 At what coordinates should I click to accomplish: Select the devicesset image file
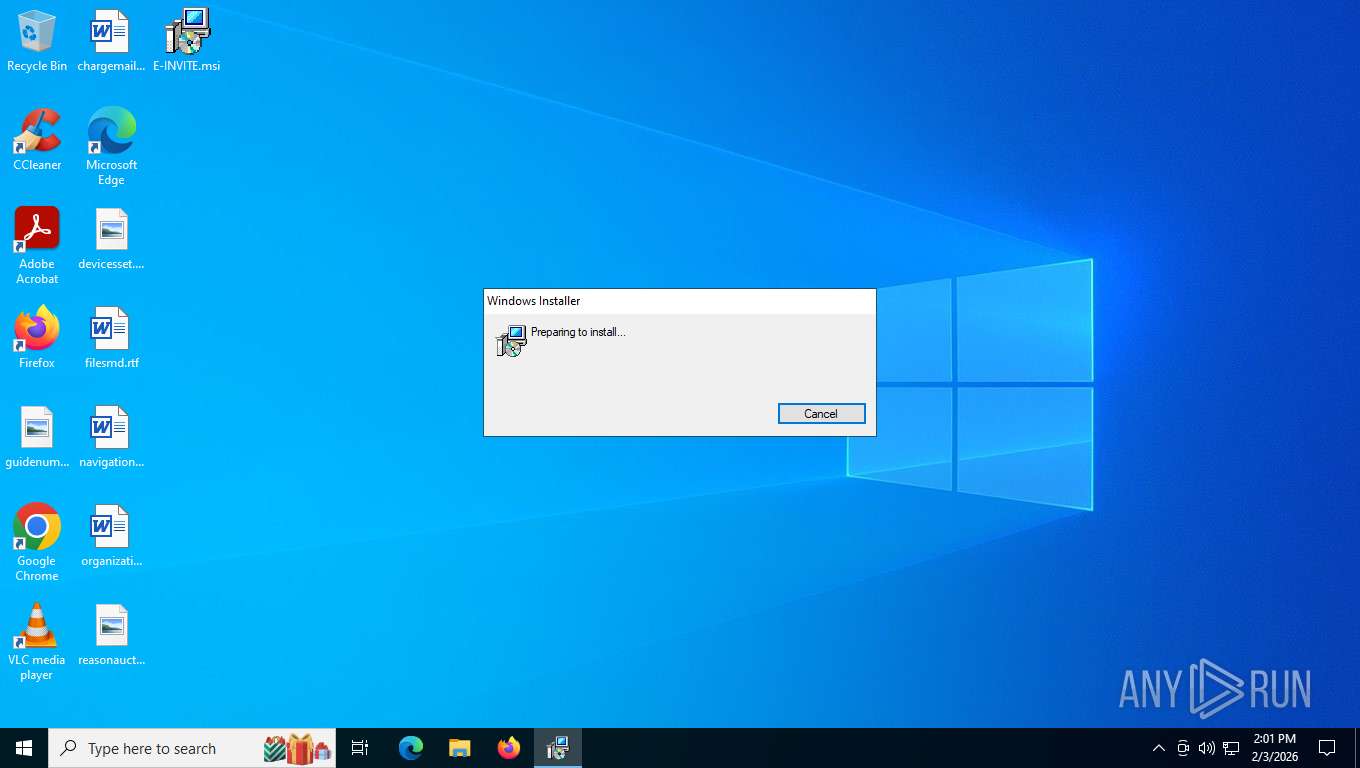click(x=111, y=240)
